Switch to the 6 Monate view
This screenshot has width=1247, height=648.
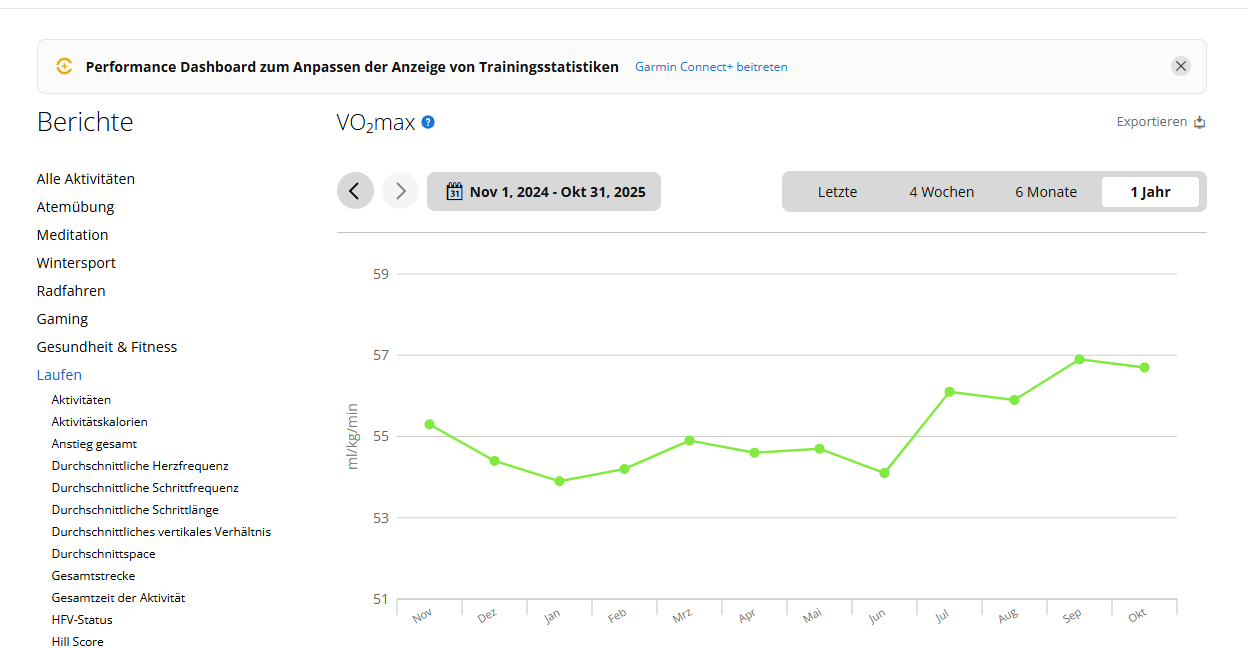point(1046,192)
